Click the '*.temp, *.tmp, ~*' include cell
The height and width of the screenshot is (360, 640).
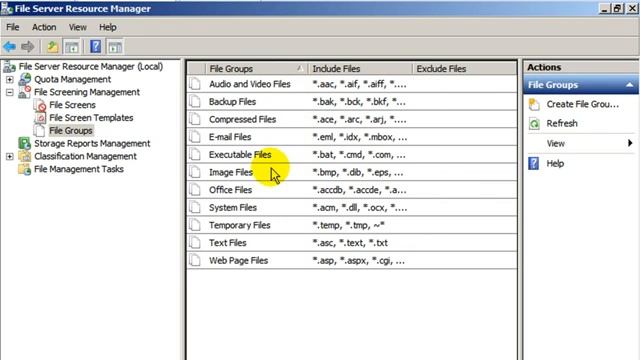(348, 225)
